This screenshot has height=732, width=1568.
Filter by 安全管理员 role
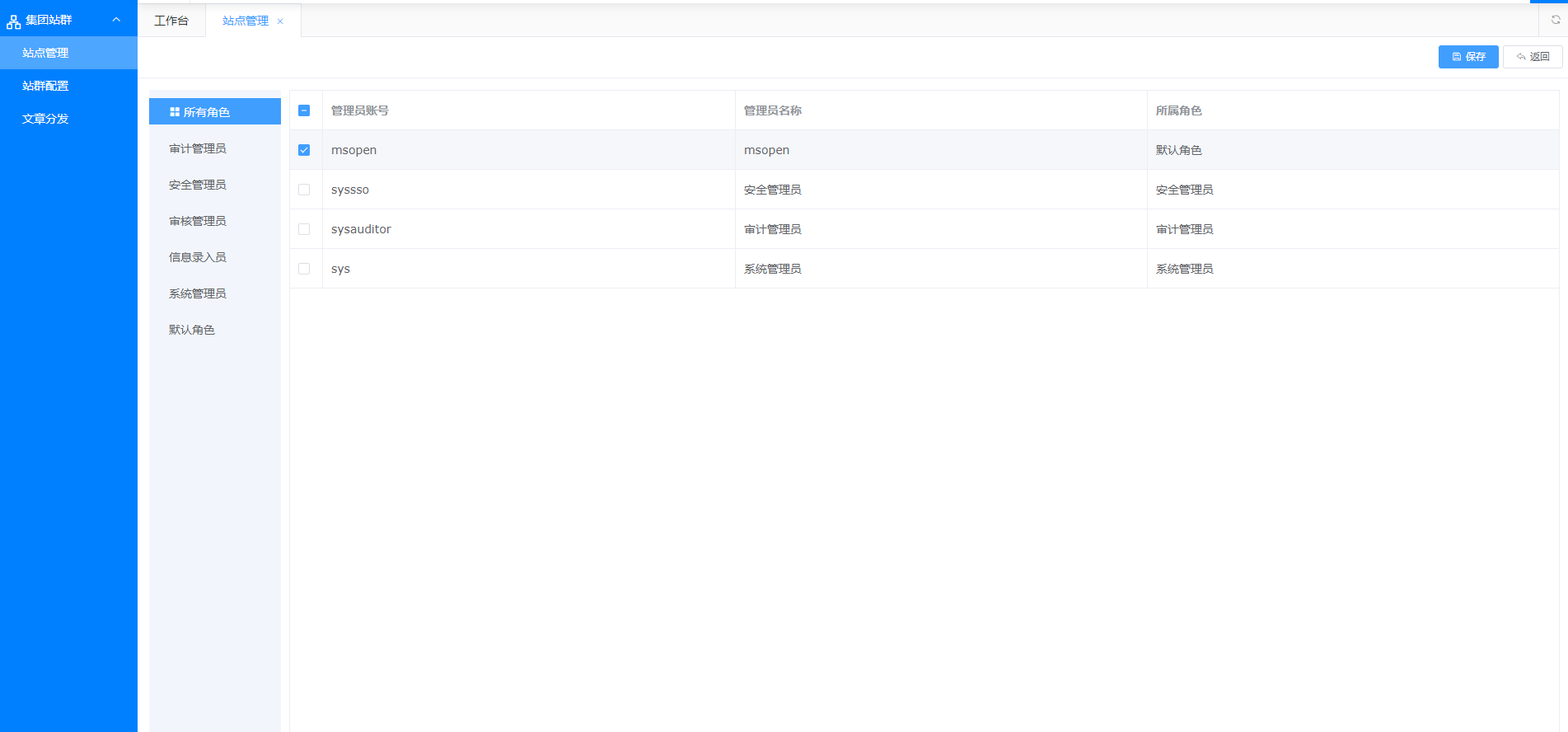(198, 185)
